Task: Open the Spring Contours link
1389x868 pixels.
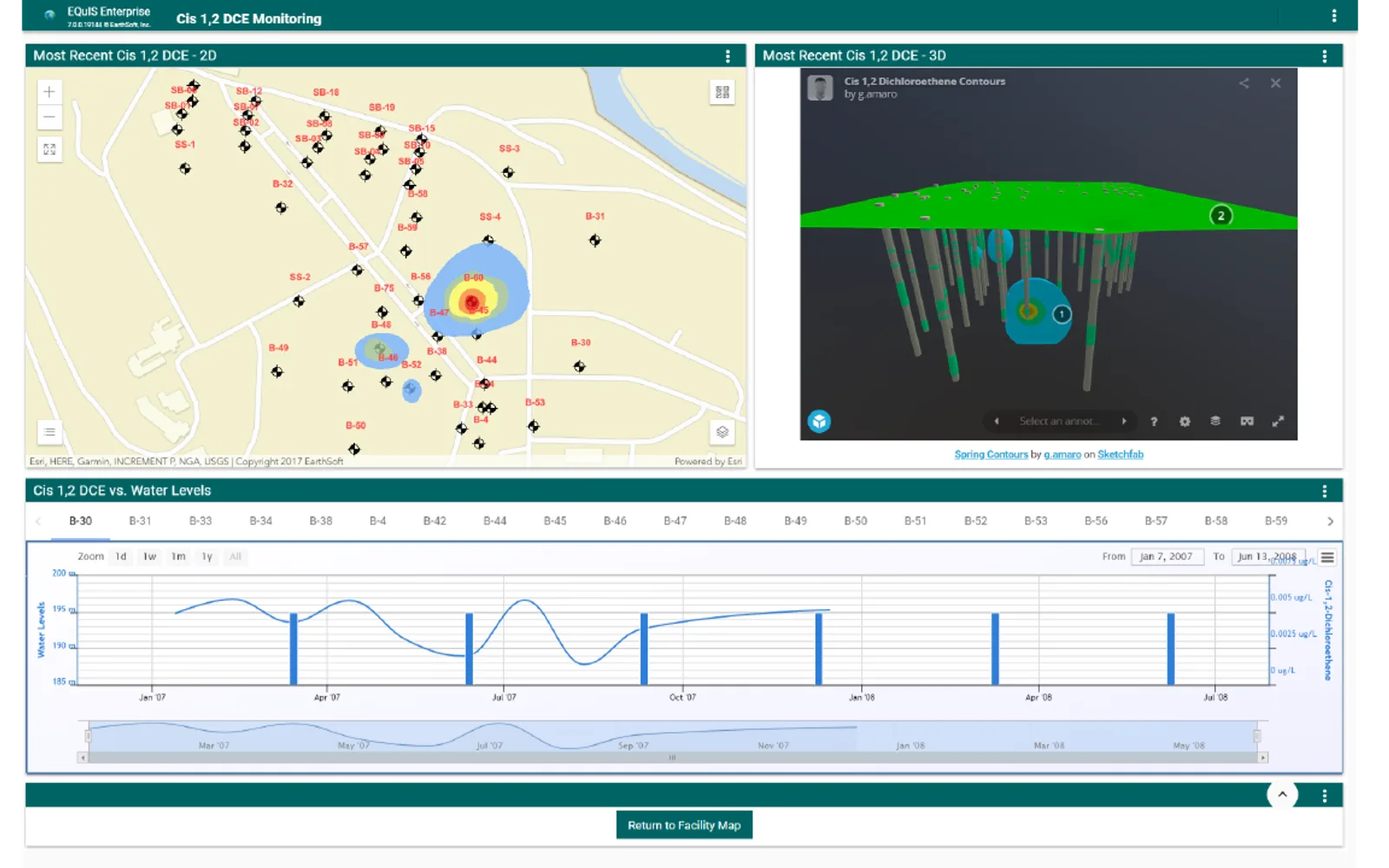Action: tap(991, 454)
